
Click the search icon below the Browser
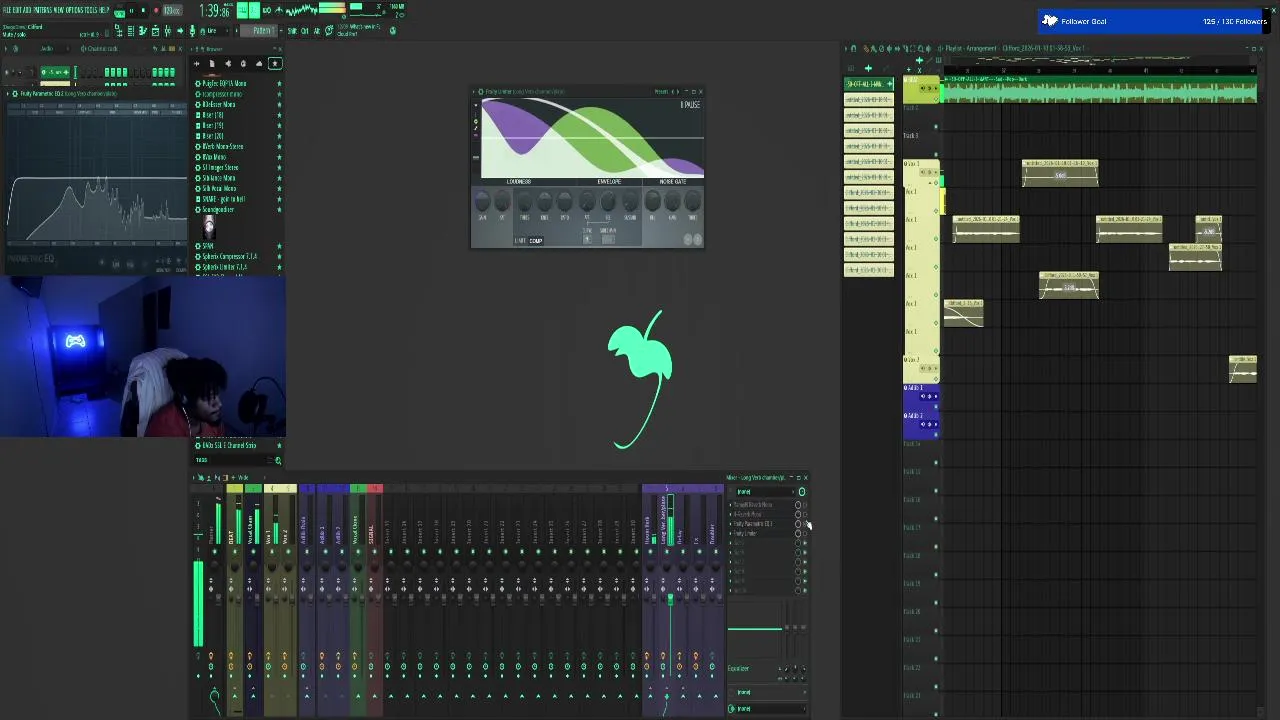(x=278, y=460)
